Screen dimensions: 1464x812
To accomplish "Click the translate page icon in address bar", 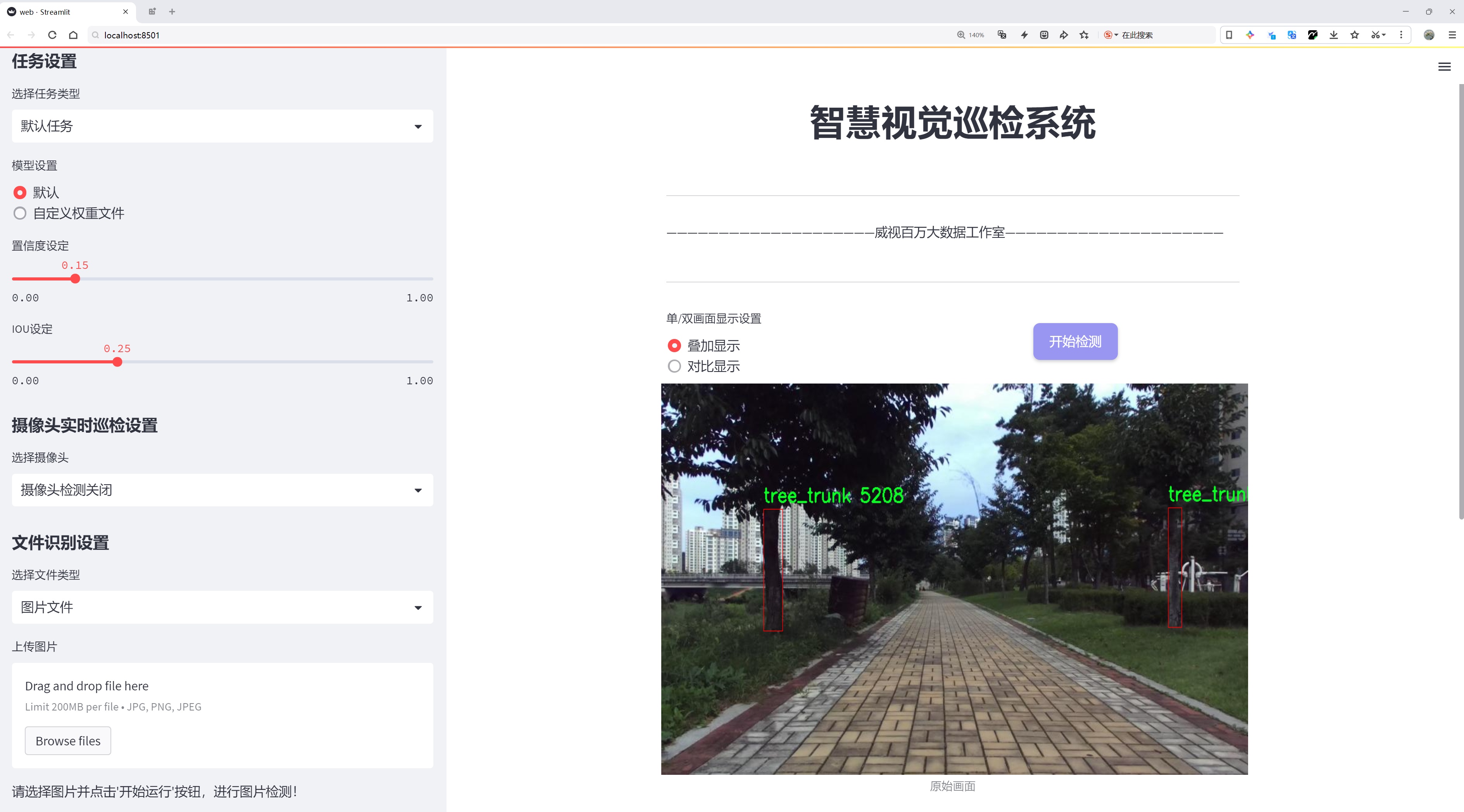I will pos(1002,35).
